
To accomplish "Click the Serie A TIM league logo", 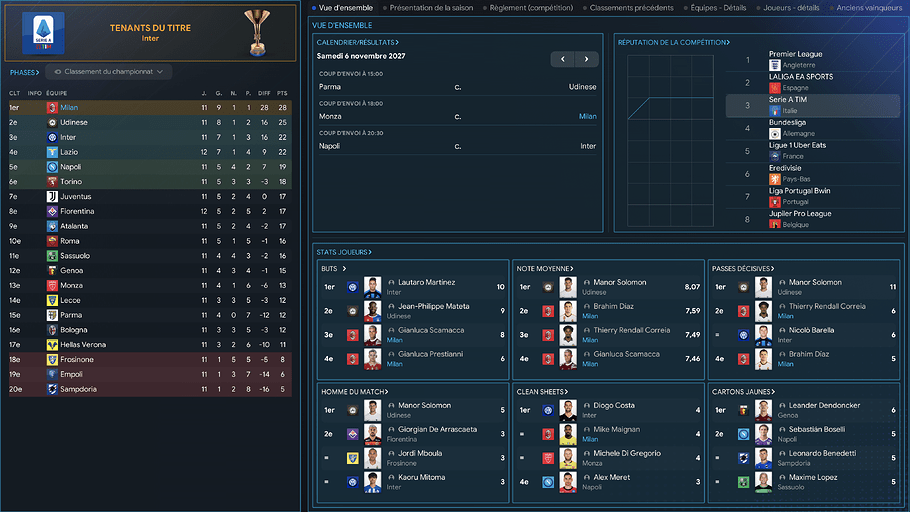I will click(44, 33).
